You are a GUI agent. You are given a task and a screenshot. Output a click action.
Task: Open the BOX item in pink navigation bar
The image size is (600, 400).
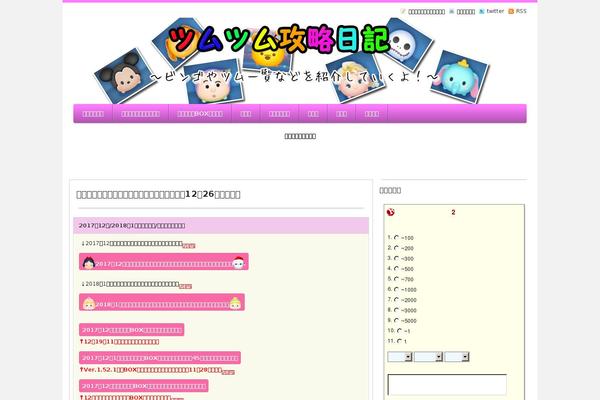(x=200, y=114)
